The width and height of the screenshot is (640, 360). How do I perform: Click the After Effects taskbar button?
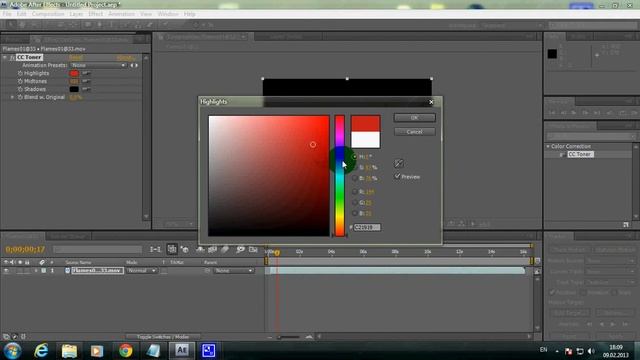coord(182,351)
